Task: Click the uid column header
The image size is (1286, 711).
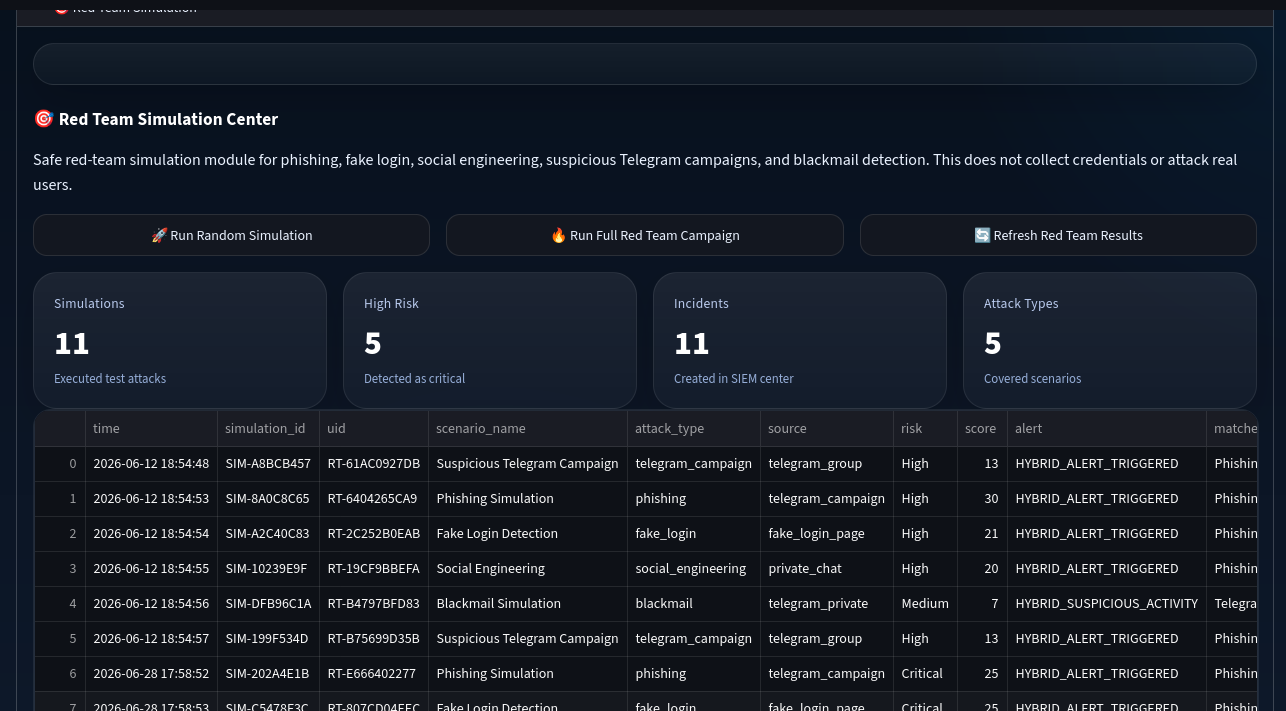Action: pyautogui.click(x=374, y=428)
